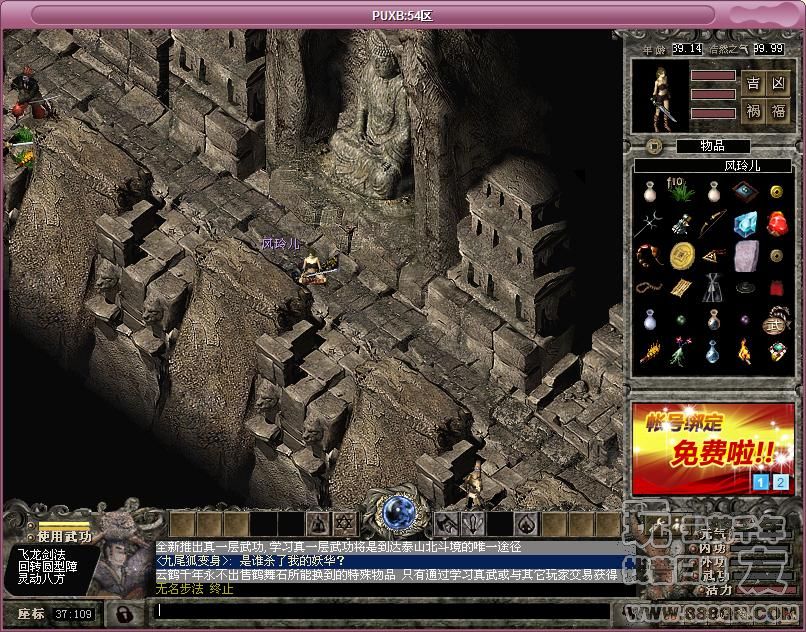Screen dimensions: 806x632
Task: Click the central blue orb emblem
Action: tap(399, 512)
